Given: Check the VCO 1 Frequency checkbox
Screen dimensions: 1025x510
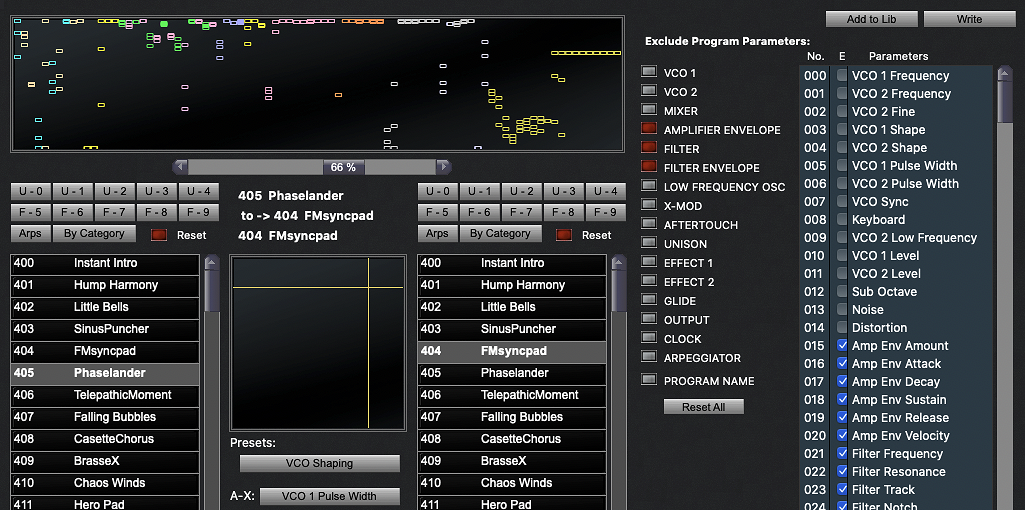Looking at the screenshot, I should (842, 76).
